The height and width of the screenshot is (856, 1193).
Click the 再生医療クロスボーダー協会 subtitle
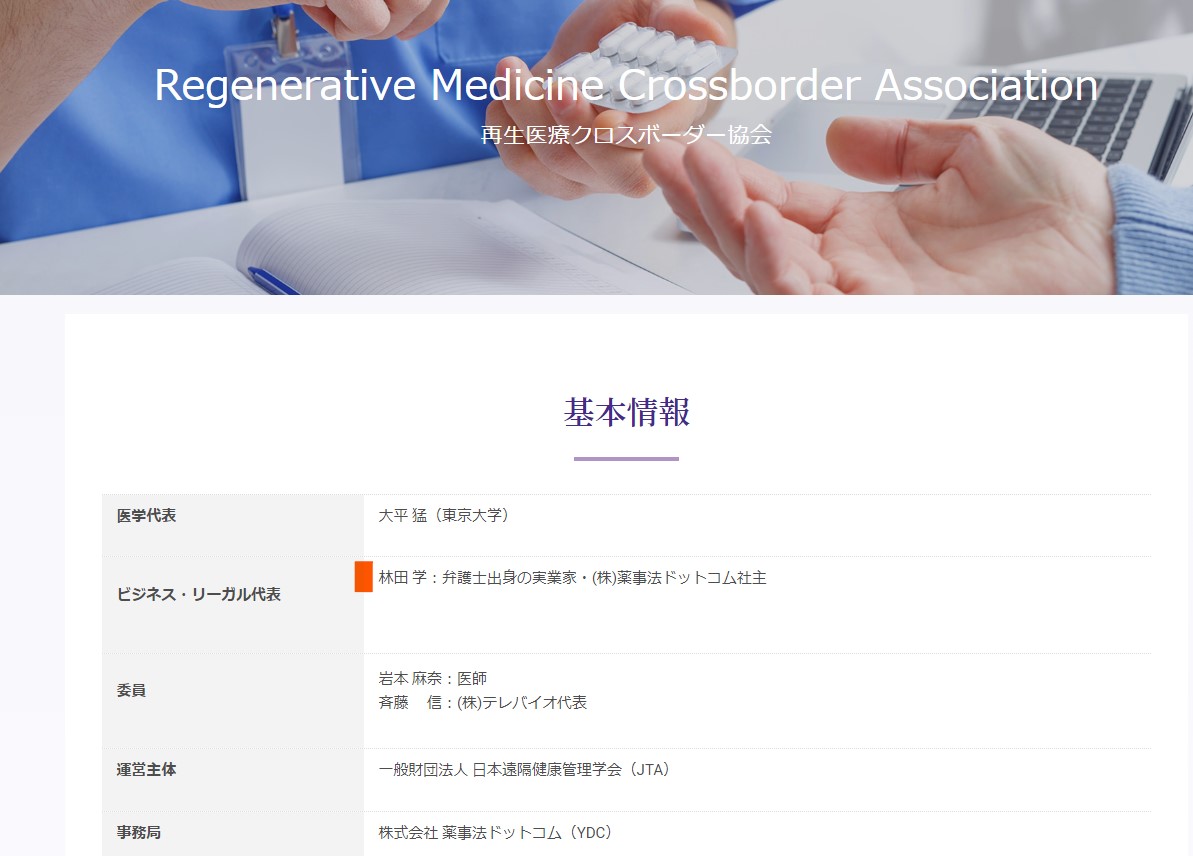tap(626, 135)
